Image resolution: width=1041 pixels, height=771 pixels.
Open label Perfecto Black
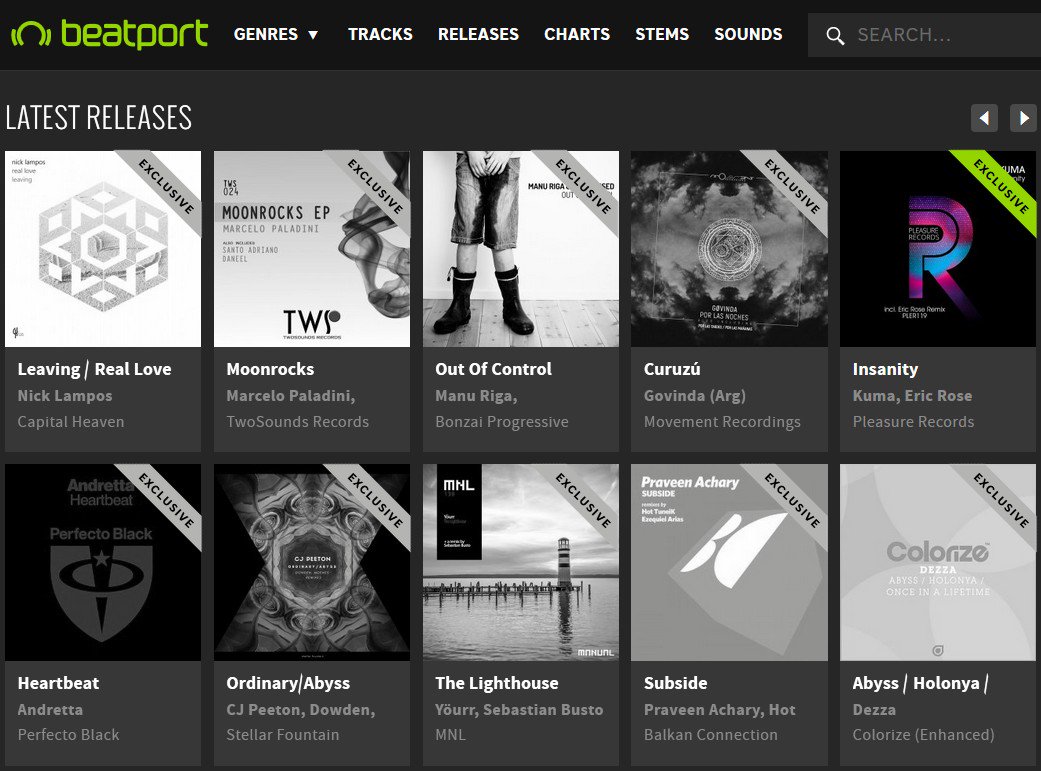click(x=68, y=734)
